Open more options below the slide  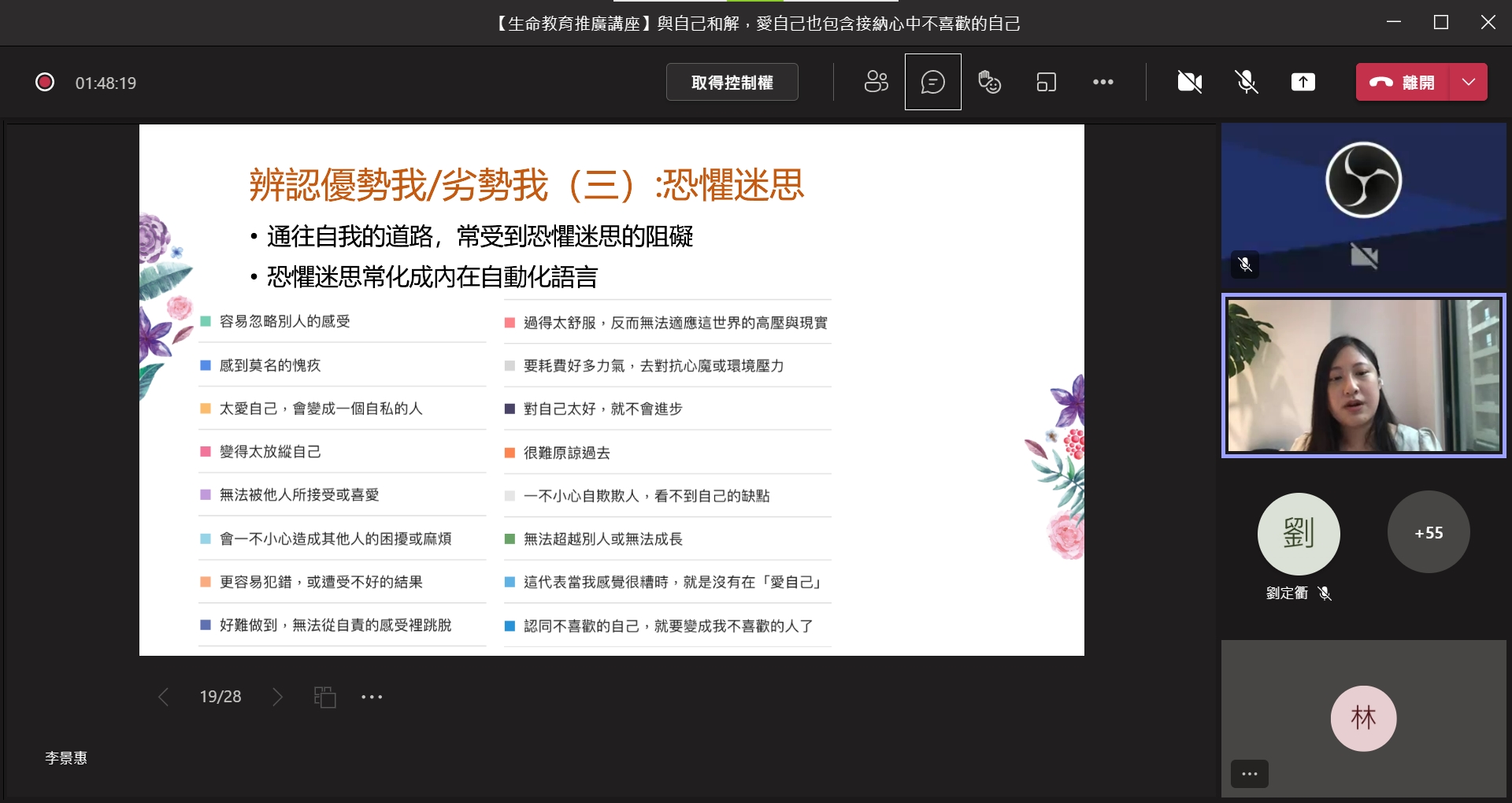(x=372, y=697)
